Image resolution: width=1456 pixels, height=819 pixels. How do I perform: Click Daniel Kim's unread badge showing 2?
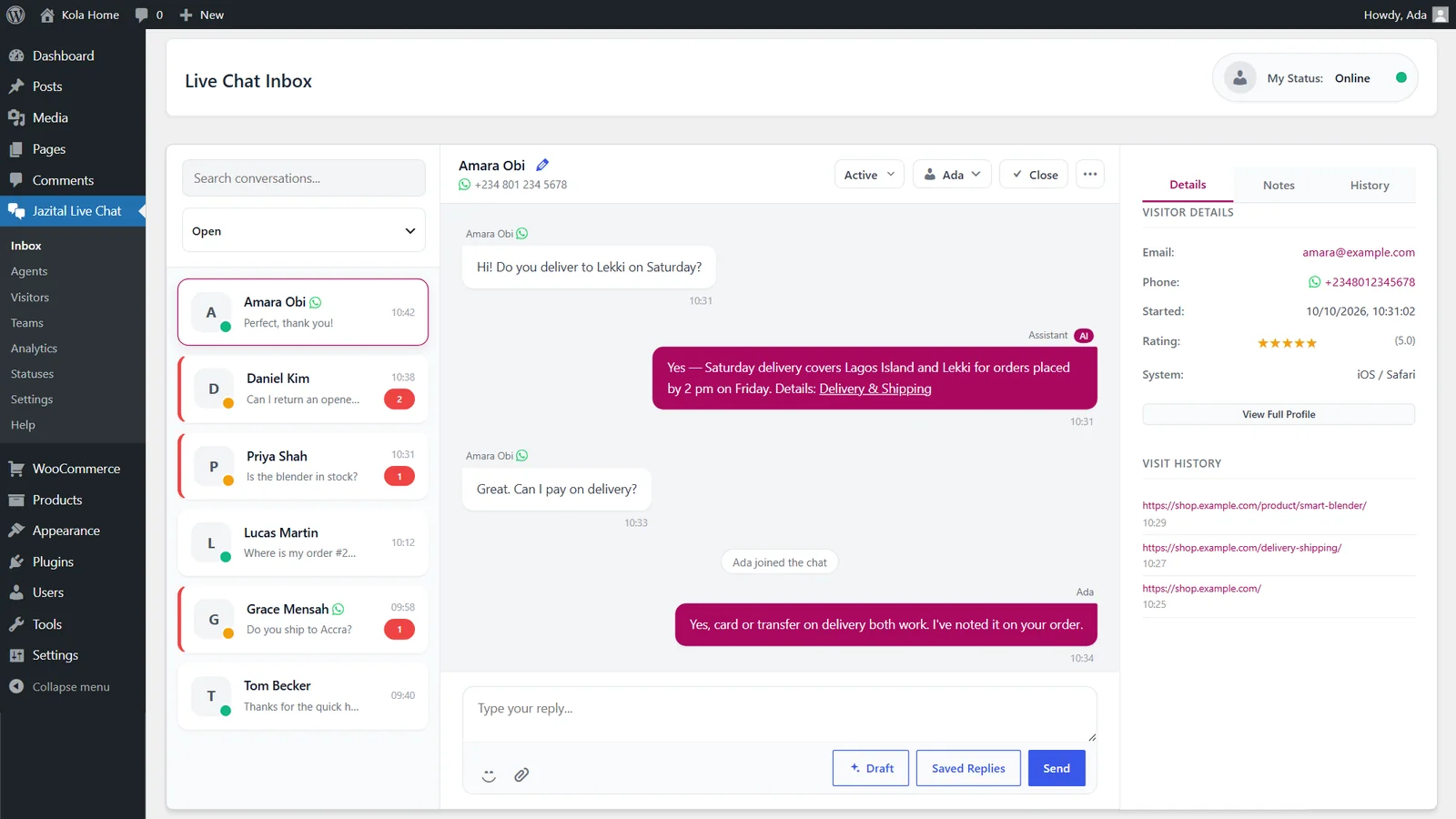pos(399,399)
